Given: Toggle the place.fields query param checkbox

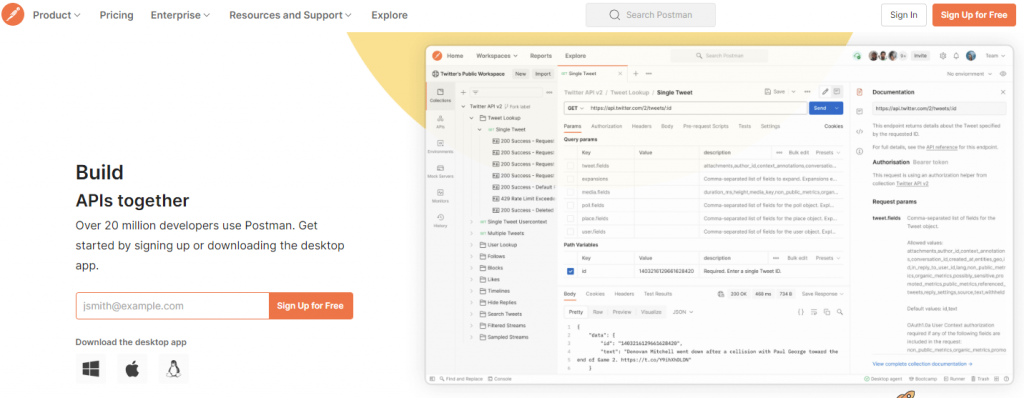Looking at the screenshot, I should pos(570,218).
